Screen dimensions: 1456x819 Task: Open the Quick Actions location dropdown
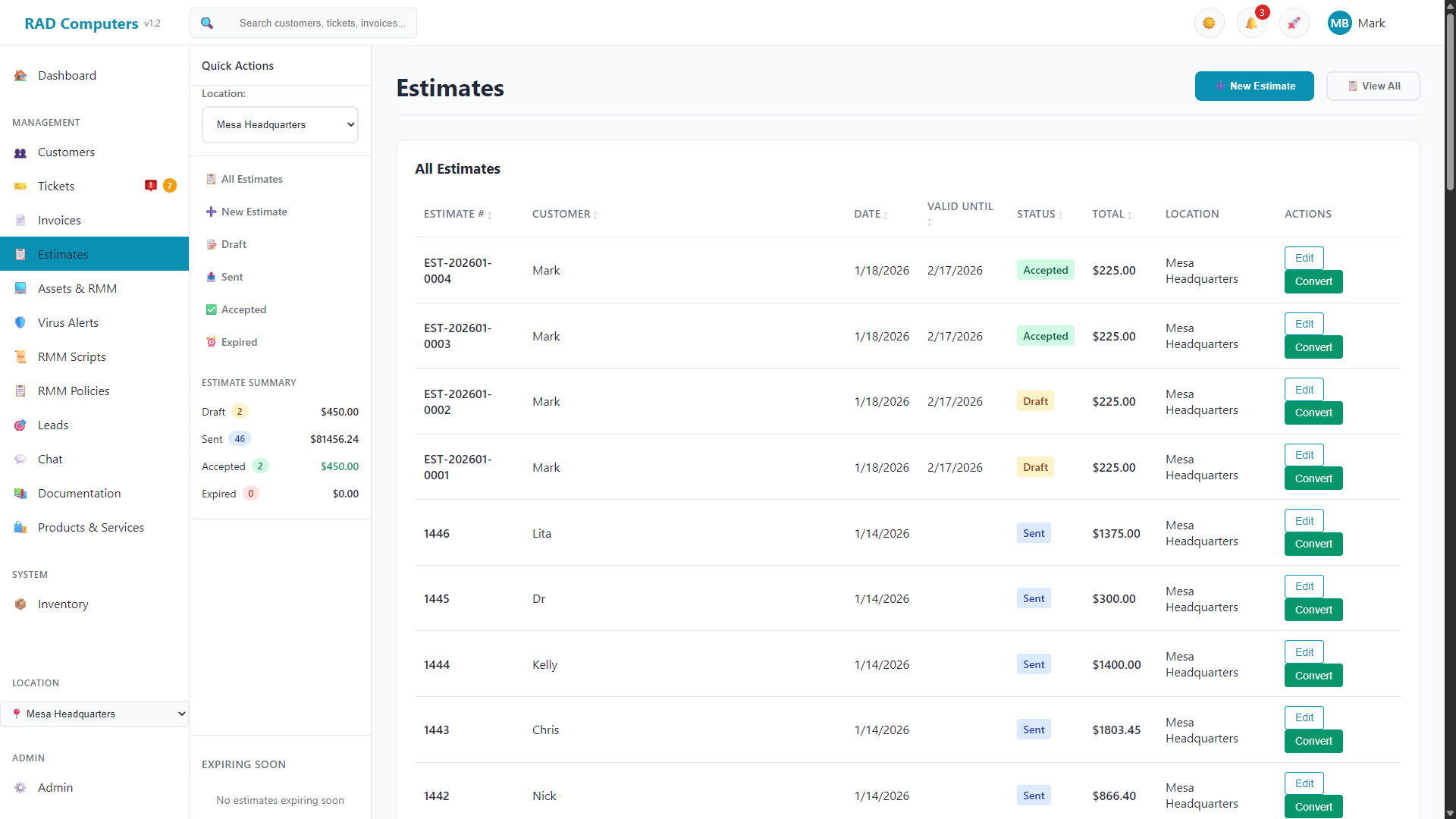tap(280, 124)
